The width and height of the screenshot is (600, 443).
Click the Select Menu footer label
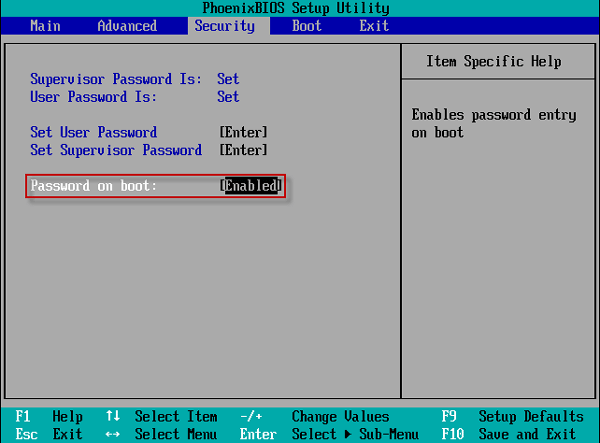coord(176,434)
